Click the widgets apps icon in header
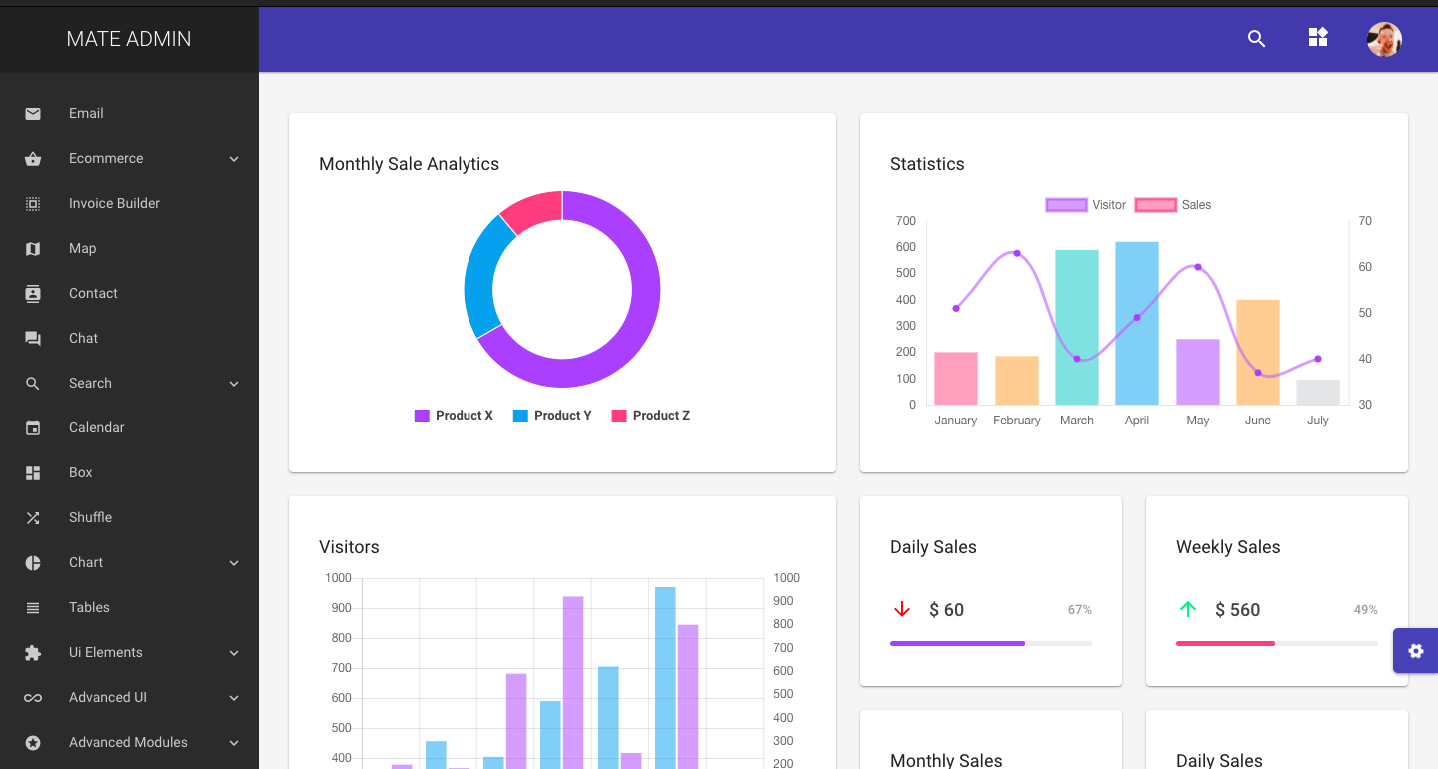Image resolution: width=1438 pixels, height=769 pixels. coord(1318,38)
